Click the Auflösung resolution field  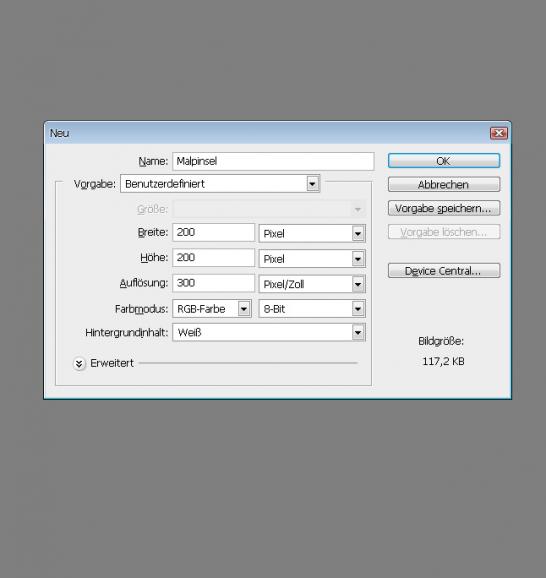213,283
